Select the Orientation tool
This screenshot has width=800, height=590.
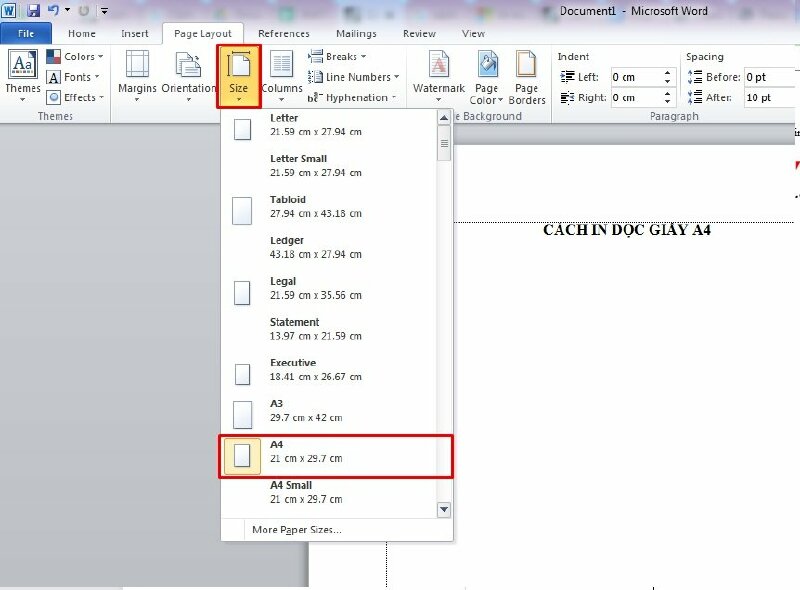click(x=189, y=77)
